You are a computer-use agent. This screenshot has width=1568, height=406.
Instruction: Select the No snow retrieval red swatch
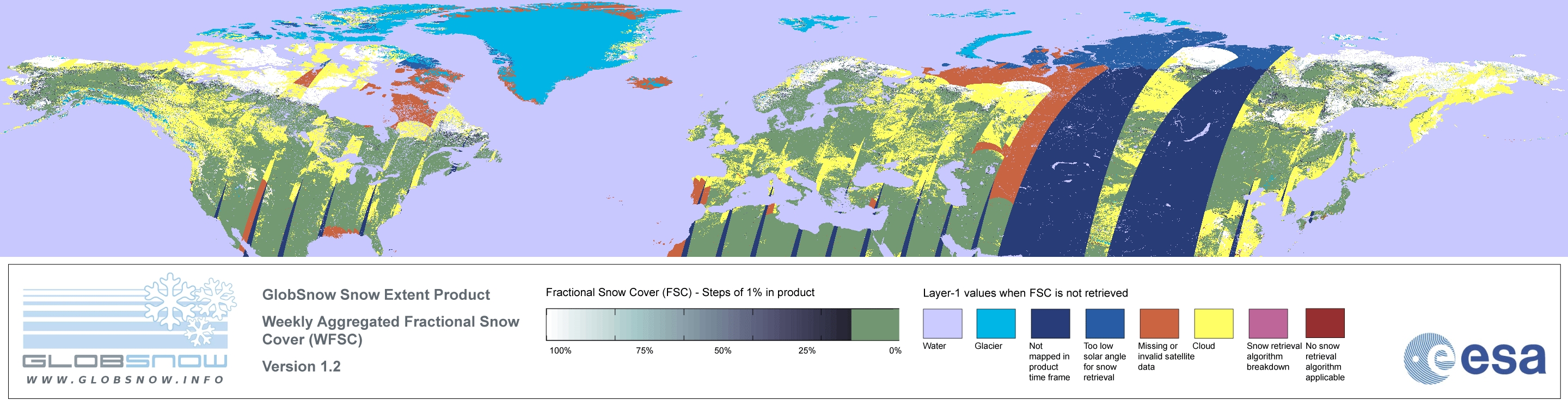1325,323
